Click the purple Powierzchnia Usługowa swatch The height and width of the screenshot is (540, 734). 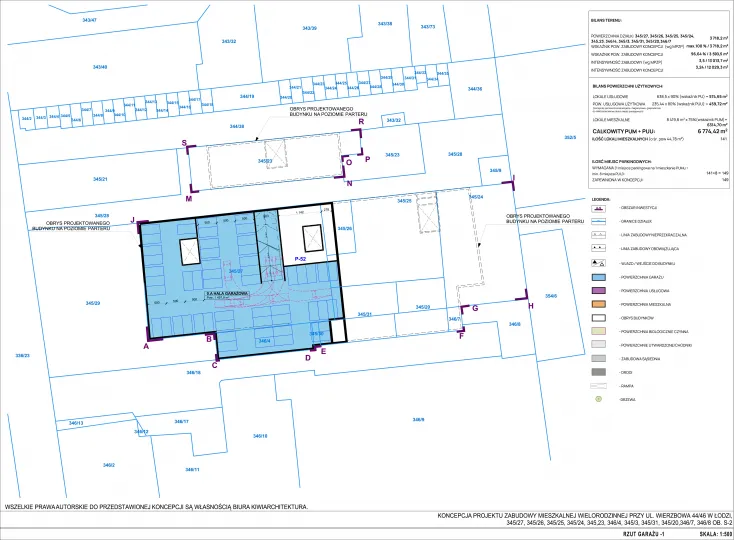[x=600, y=289]
